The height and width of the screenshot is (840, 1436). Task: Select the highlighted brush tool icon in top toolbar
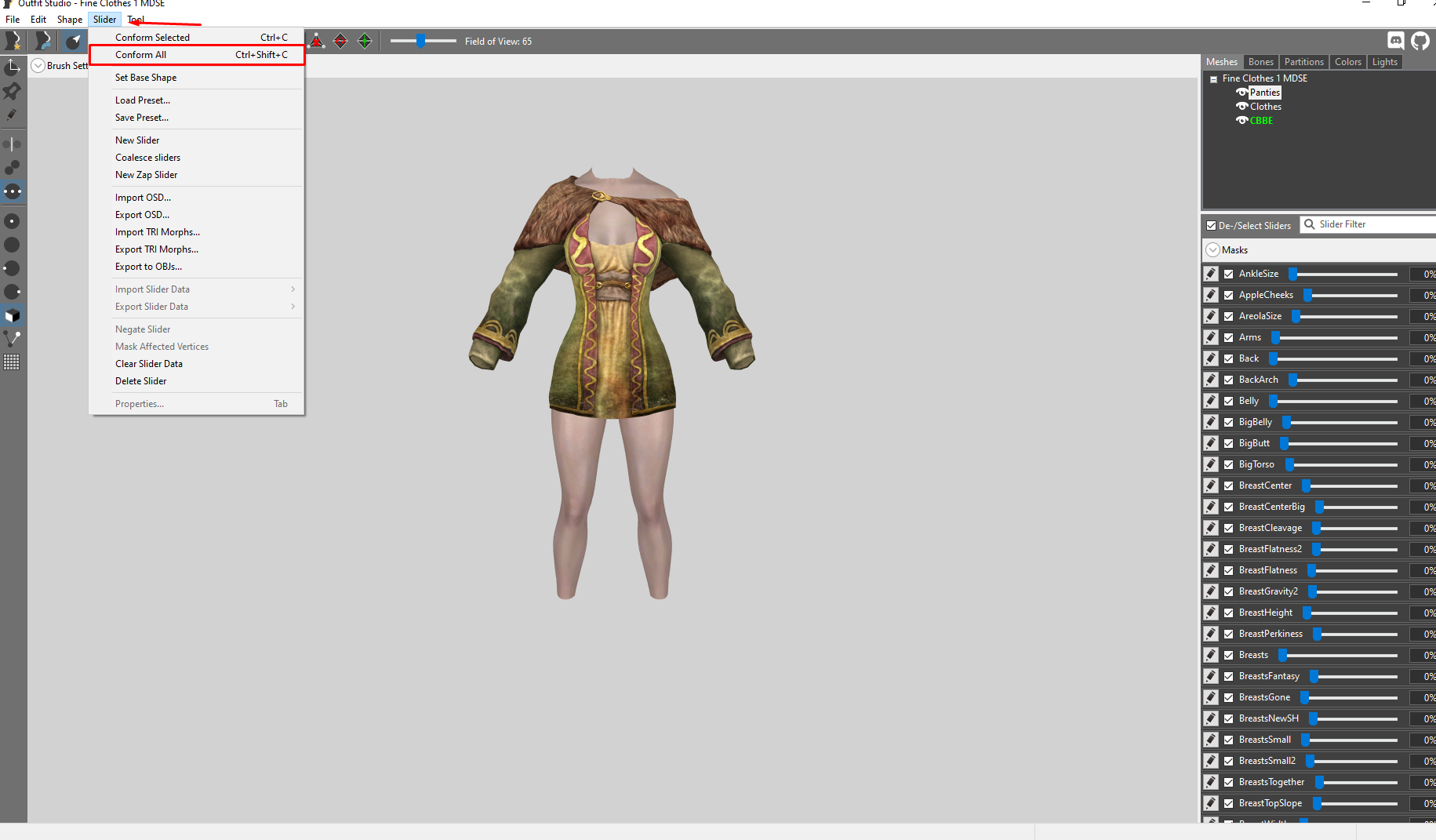[x=74, y=41]
